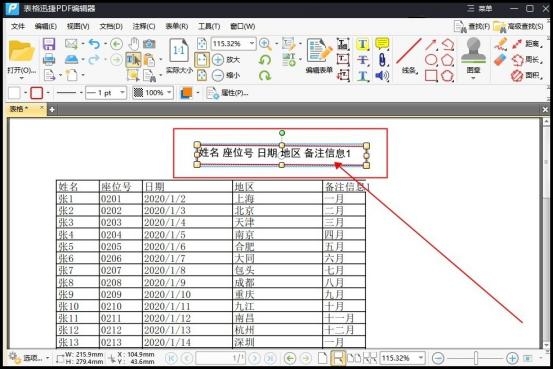Open the Tools (T) menu
Viewport: 553px width, 369px height.
coord(209,26)
